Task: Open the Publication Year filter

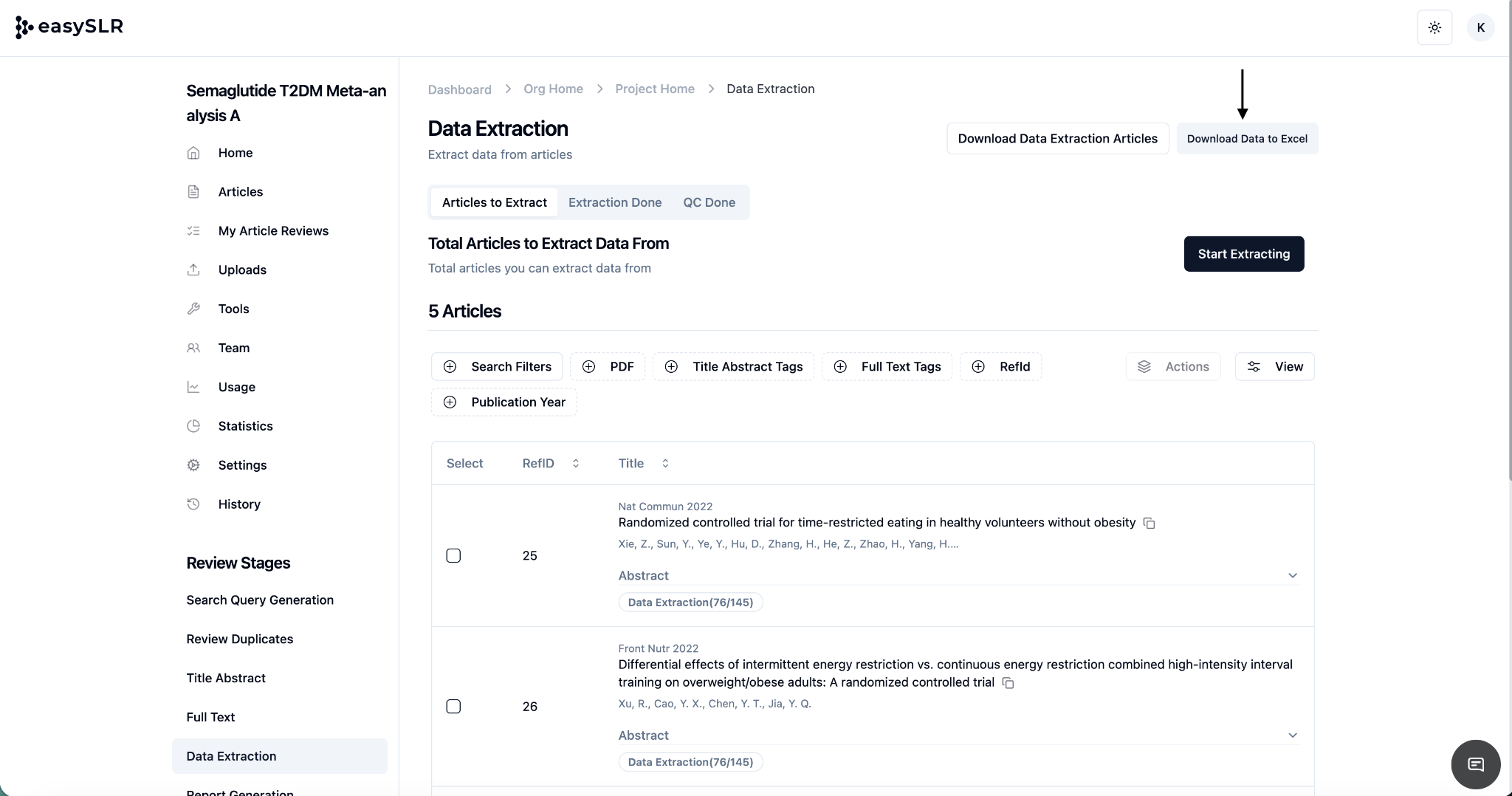Action: click(x=504, y=402)
